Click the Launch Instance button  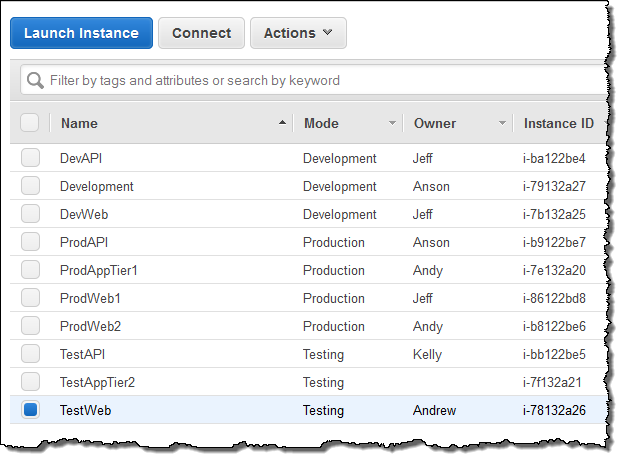(x=81, y=33)
